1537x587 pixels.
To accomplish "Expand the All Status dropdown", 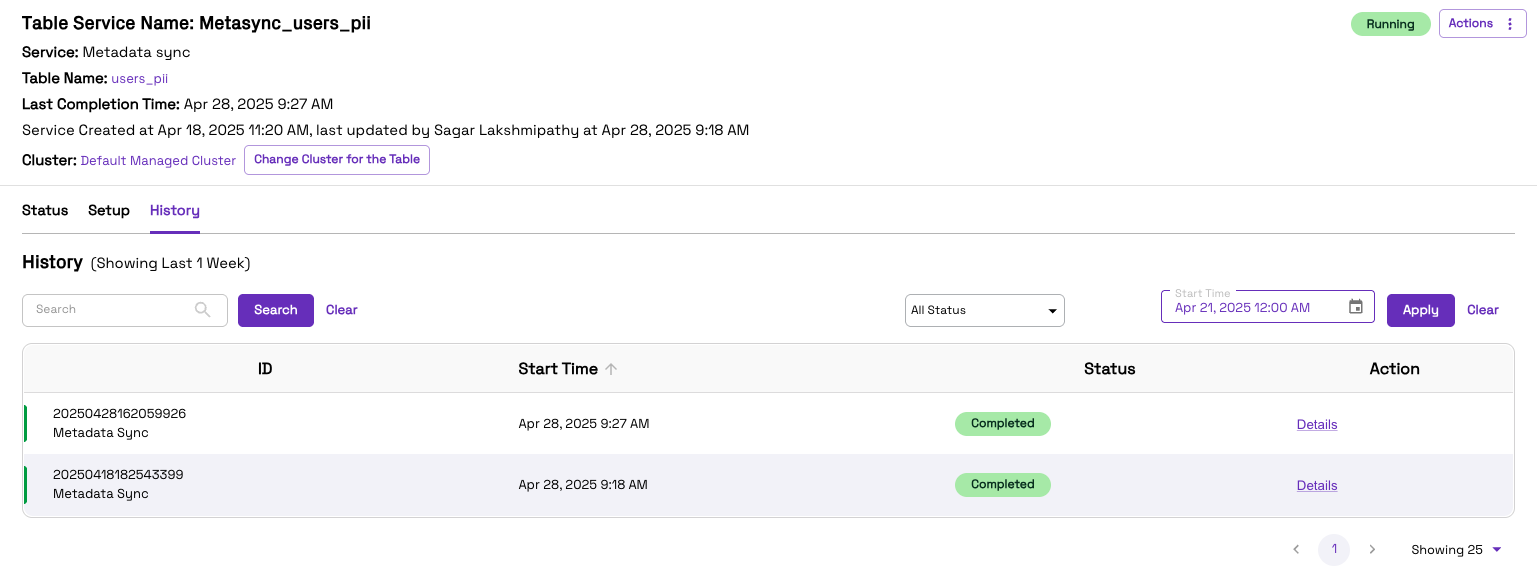I will pyautogui.click(x=985, y=311).
